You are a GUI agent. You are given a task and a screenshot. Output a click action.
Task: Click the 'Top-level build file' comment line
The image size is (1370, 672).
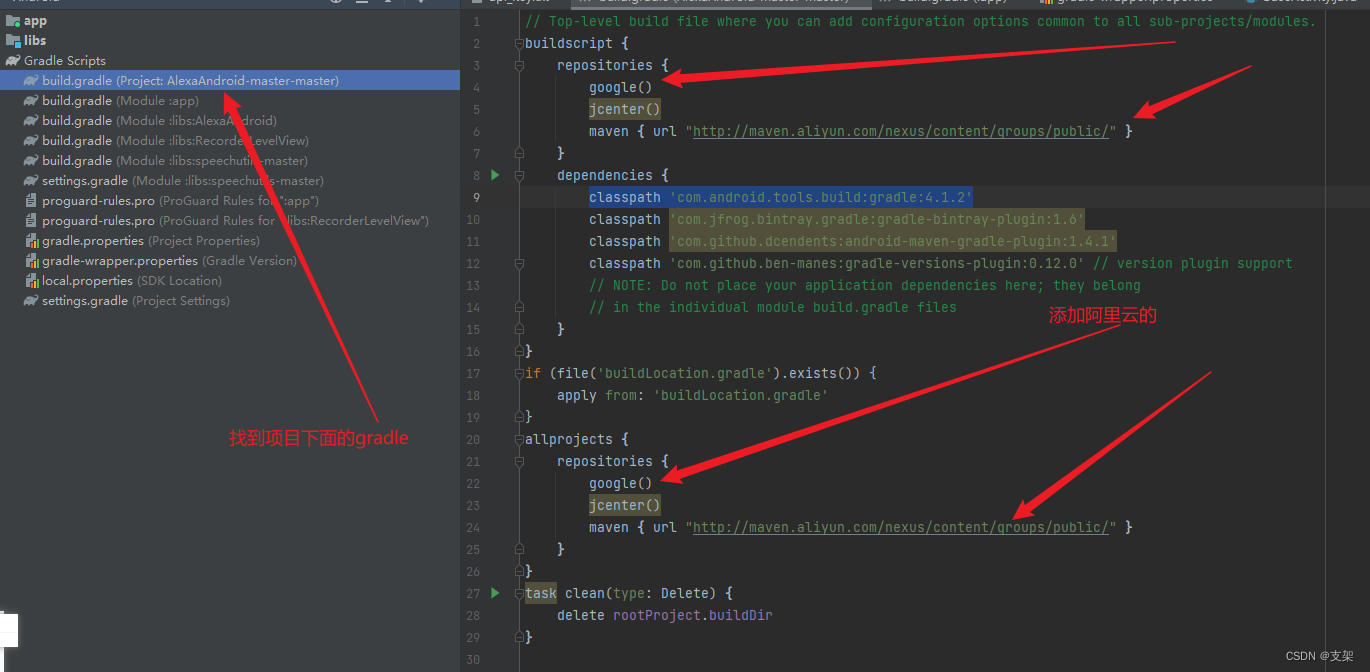[921, 21]
